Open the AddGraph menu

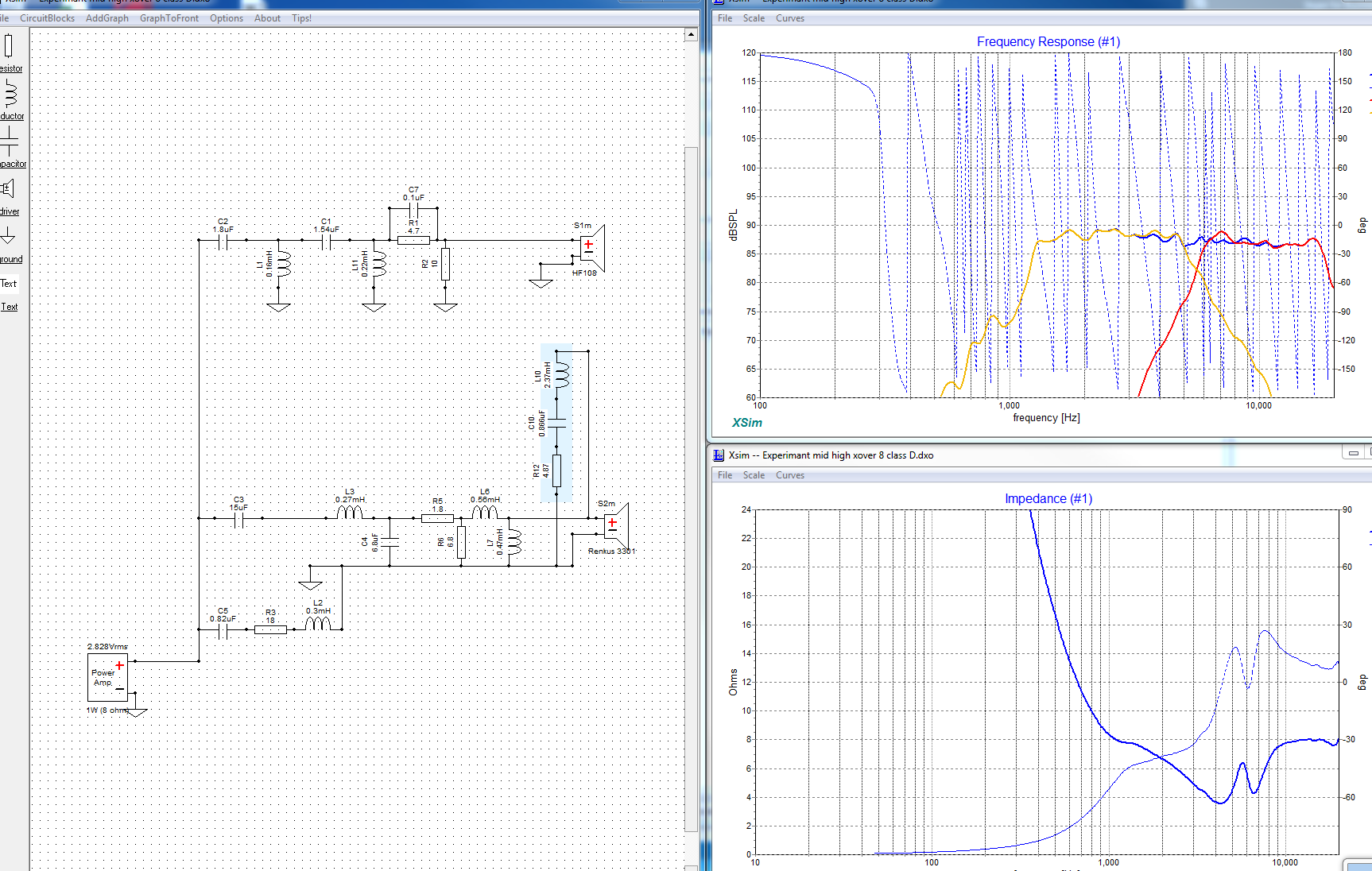tap(107, 18)
